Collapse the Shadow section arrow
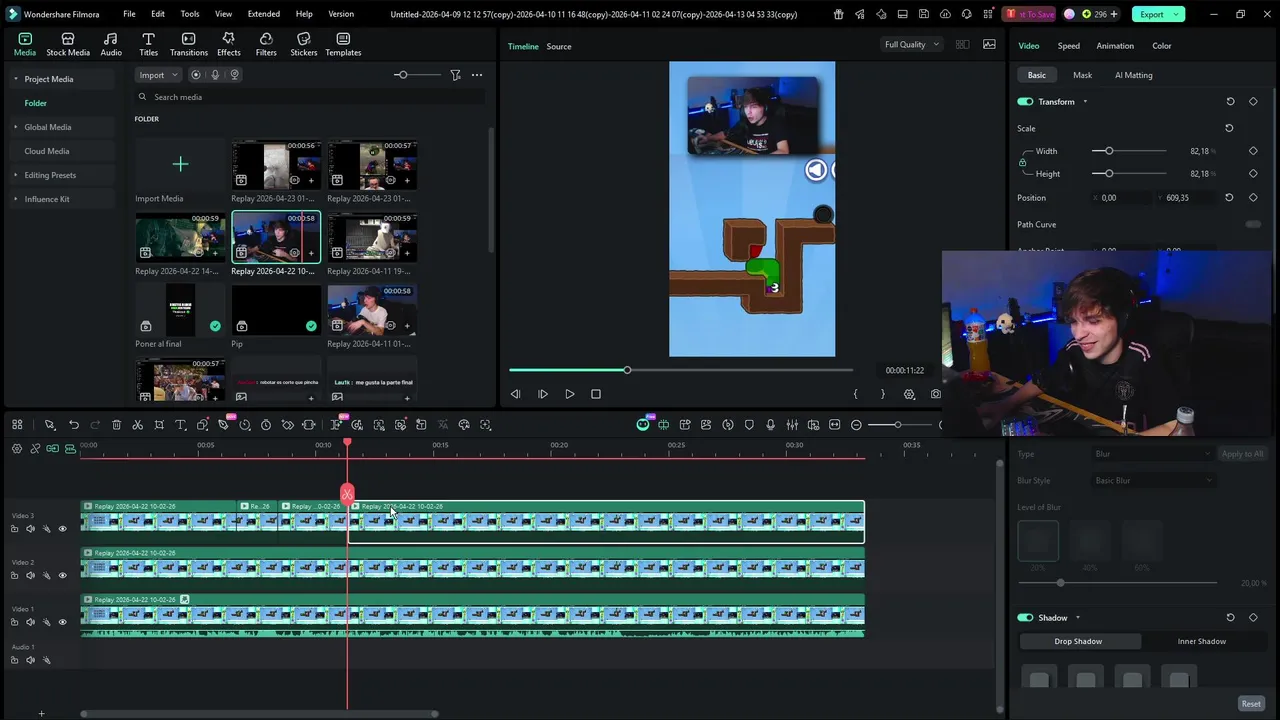 point(1078,618)
